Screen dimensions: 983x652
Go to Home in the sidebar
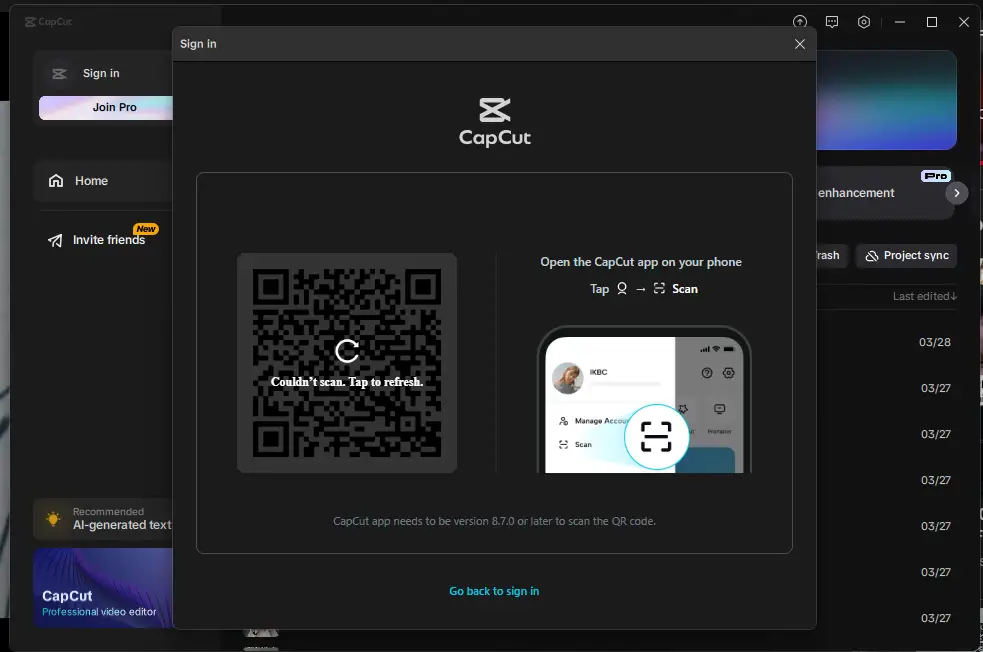[x=103, y=181]
